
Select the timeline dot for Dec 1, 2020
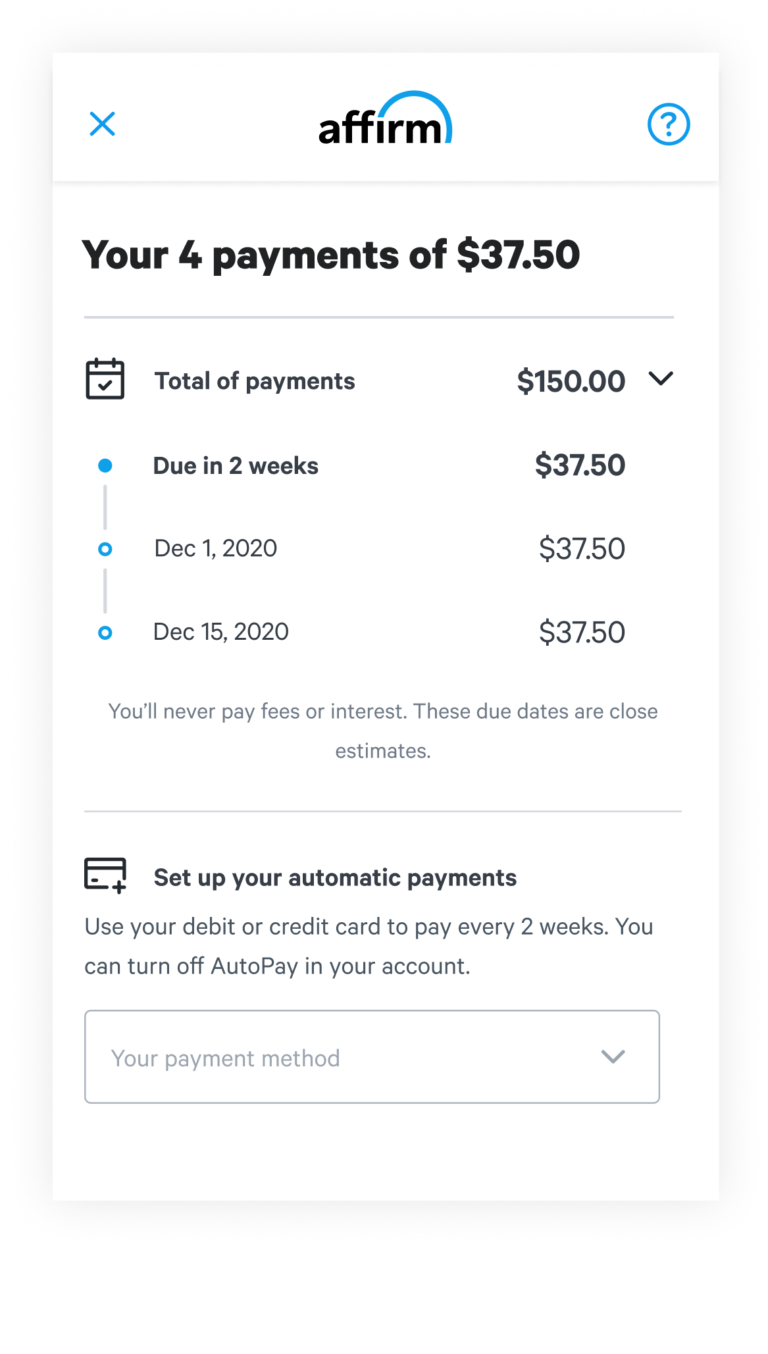[105, 549]
